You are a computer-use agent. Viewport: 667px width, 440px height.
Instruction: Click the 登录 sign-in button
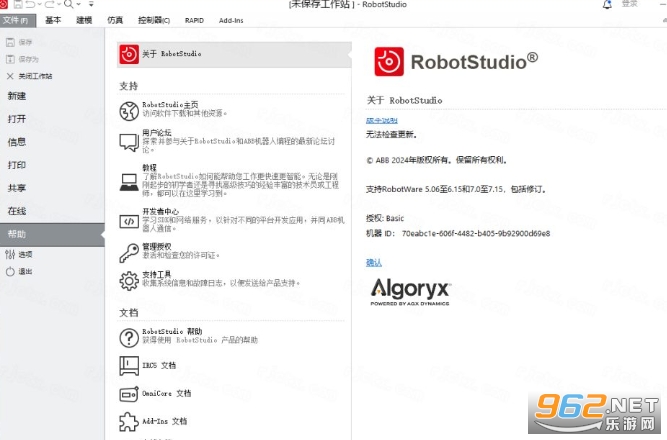630,4
